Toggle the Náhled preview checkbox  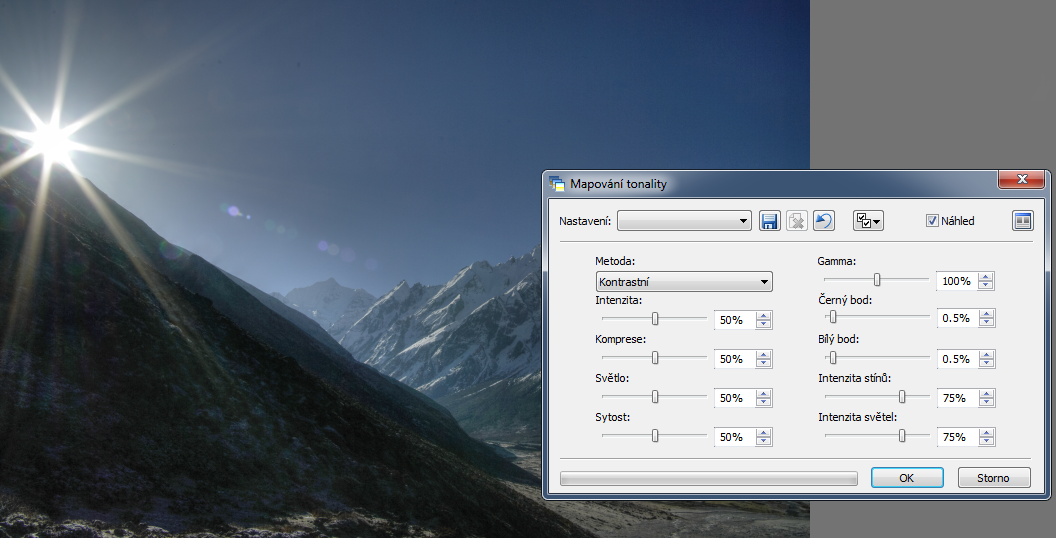point(932,221)
